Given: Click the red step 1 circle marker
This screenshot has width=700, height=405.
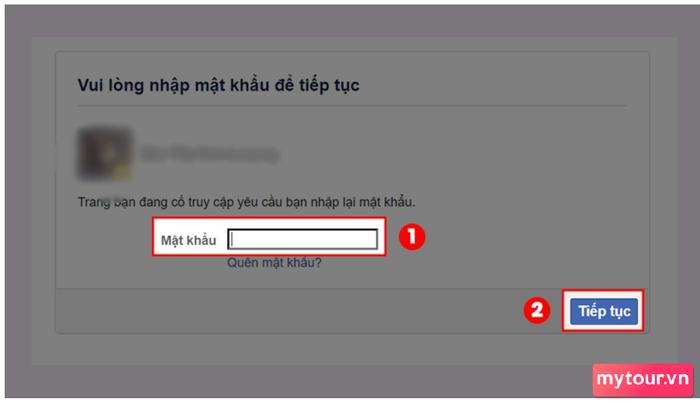Looking at the screenshot, I should 412,237.
